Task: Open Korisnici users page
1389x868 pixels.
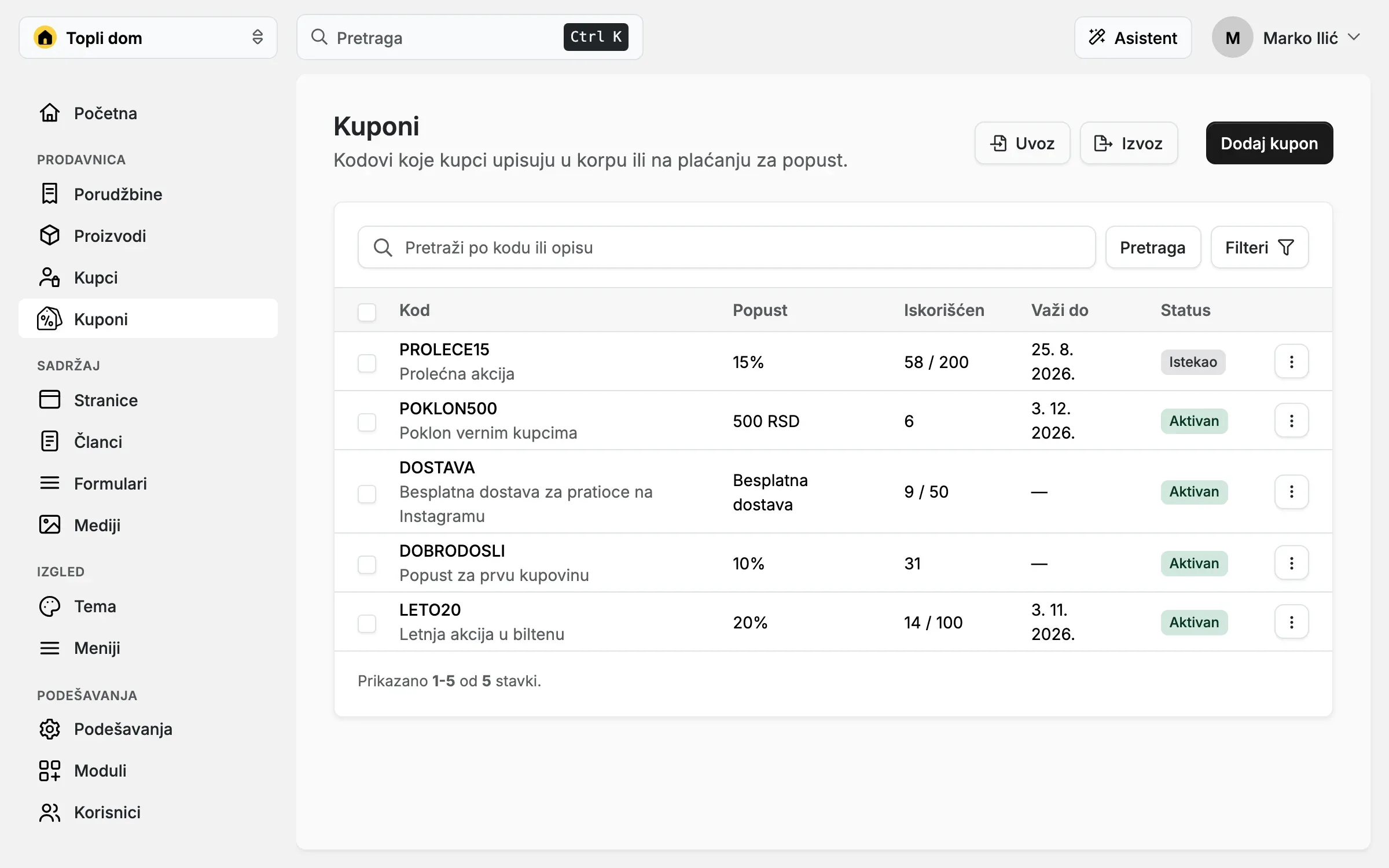Action: [x=148, y=812]
